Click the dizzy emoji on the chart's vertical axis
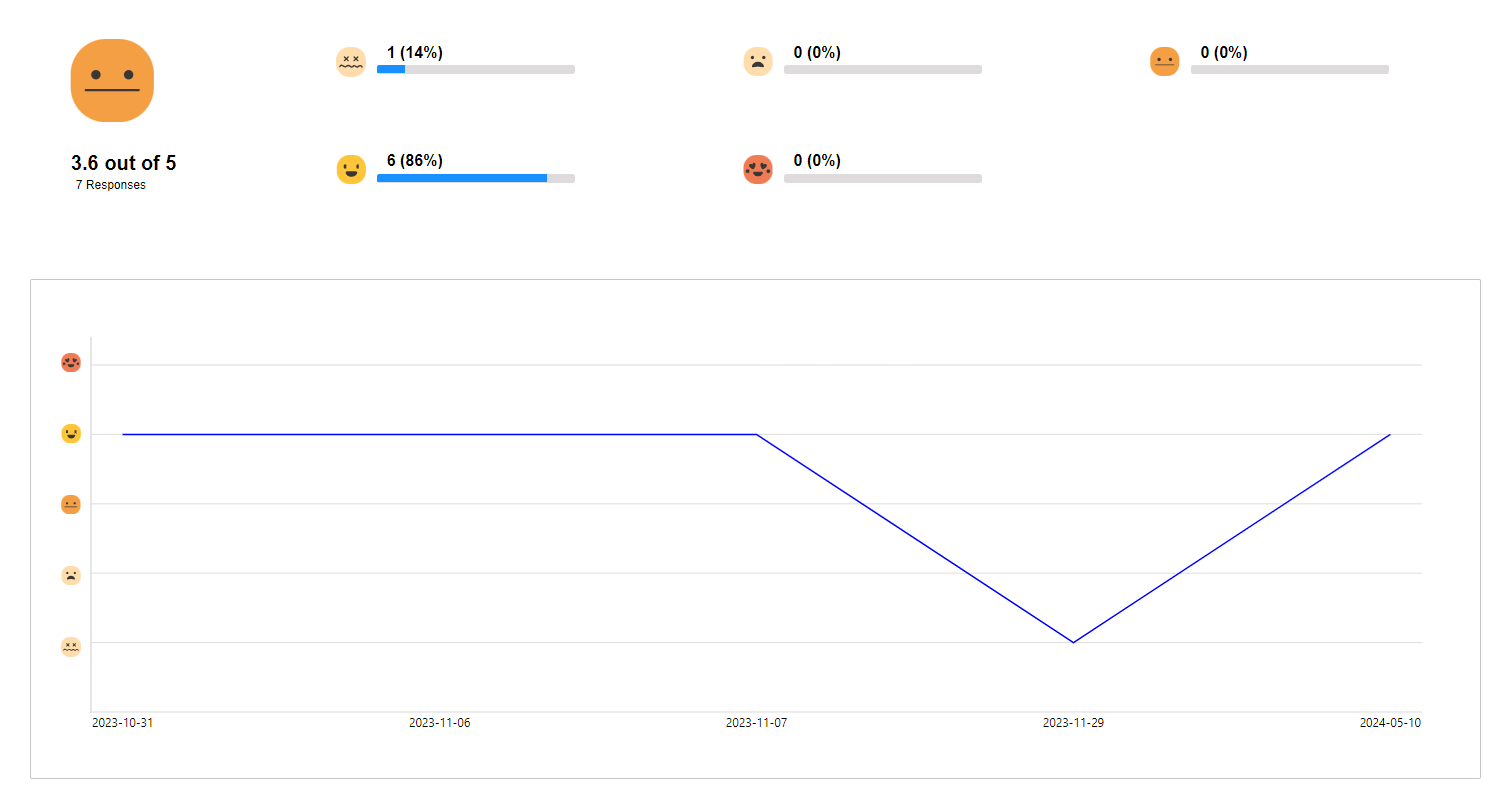1510x792 pixels. tap(71, 647)
